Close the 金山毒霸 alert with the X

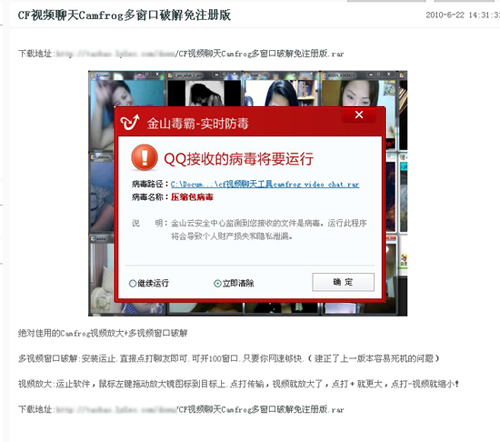click(359, 115)
